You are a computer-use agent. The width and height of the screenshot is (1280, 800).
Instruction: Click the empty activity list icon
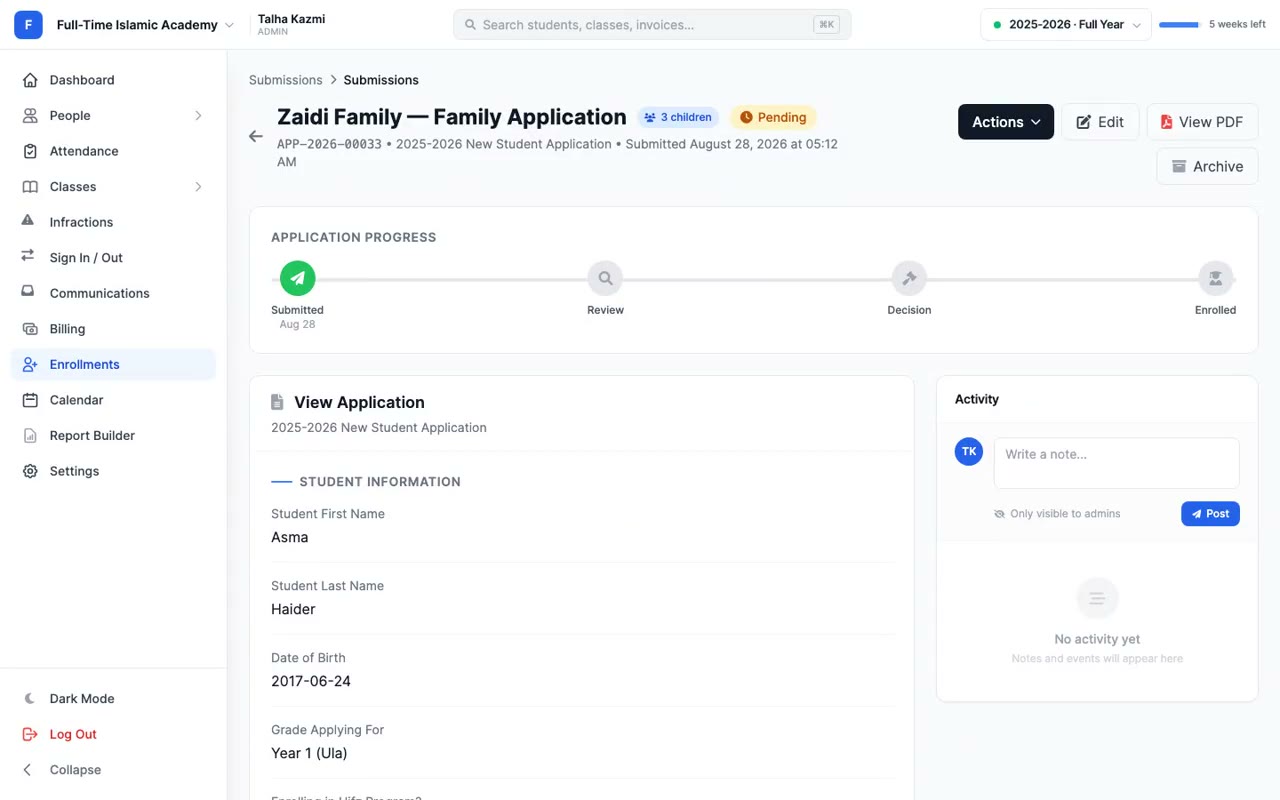pyautogui.click(x=1097, y=598)
